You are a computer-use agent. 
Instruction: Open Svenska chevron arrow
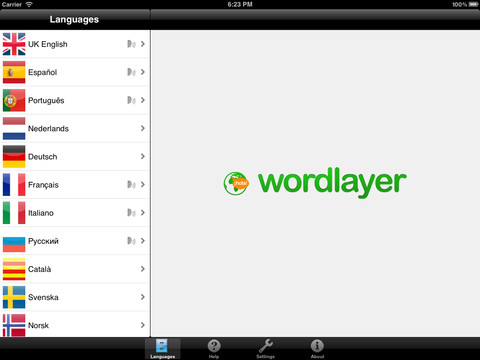click(143, 297)
